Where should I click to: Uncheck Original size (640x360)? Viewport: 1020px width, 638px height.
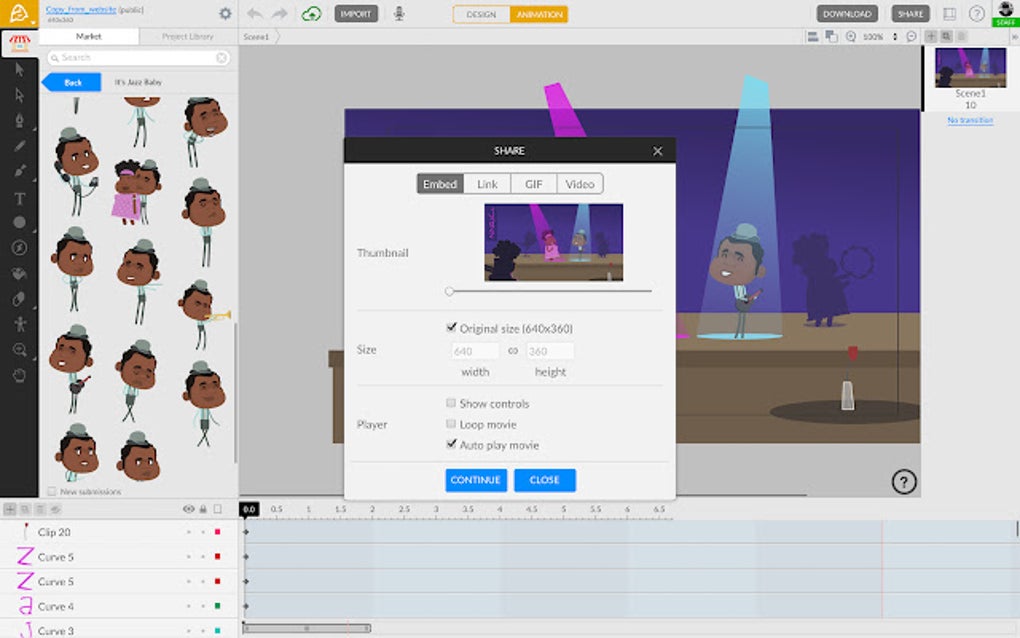[450, 326]
